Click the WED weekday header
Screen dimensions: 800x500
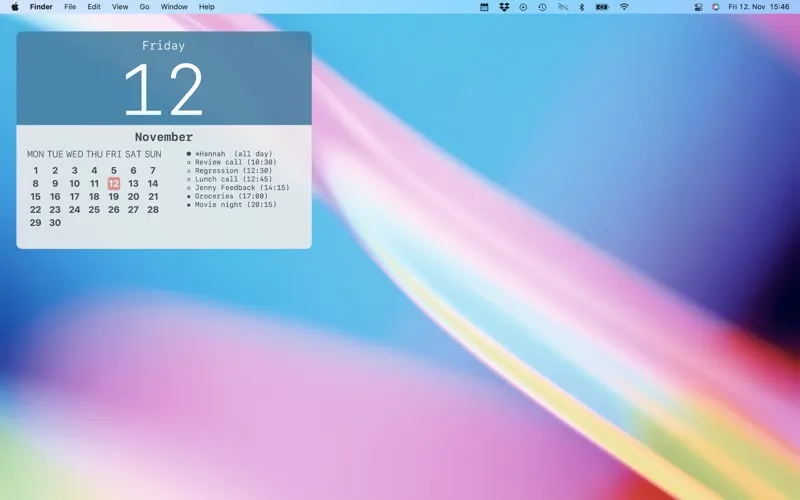coord(74,154)
